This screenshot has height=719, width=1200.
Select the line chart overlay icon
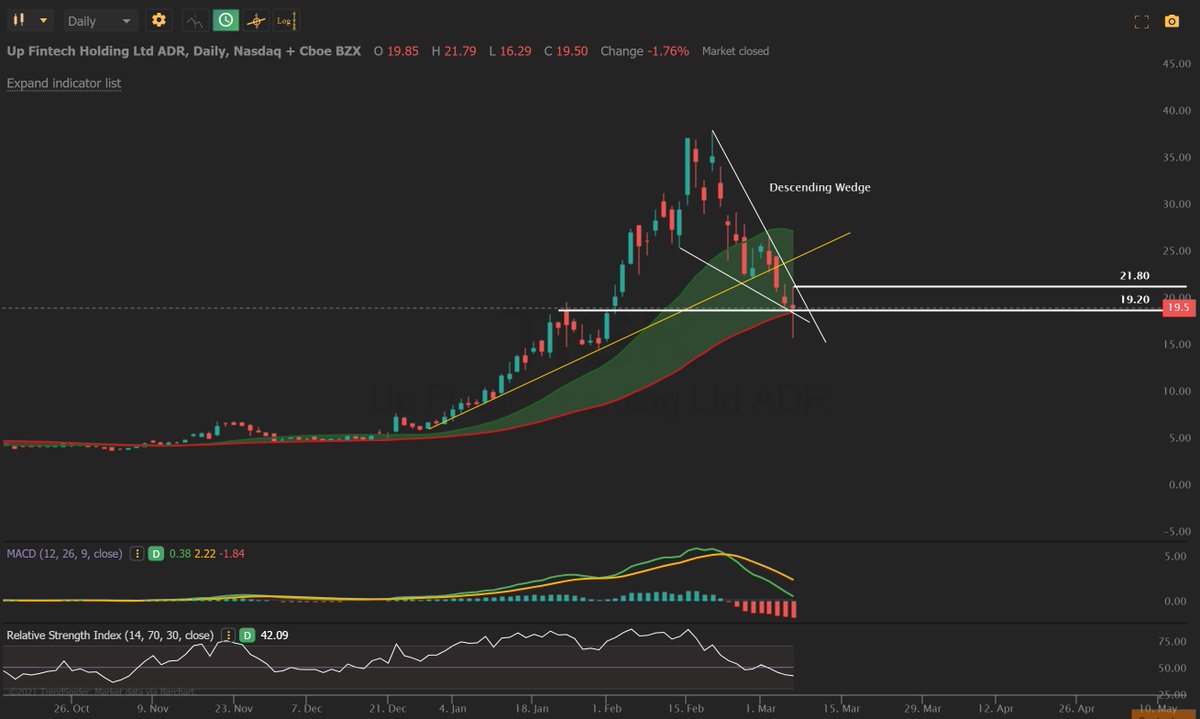[195, 20]
